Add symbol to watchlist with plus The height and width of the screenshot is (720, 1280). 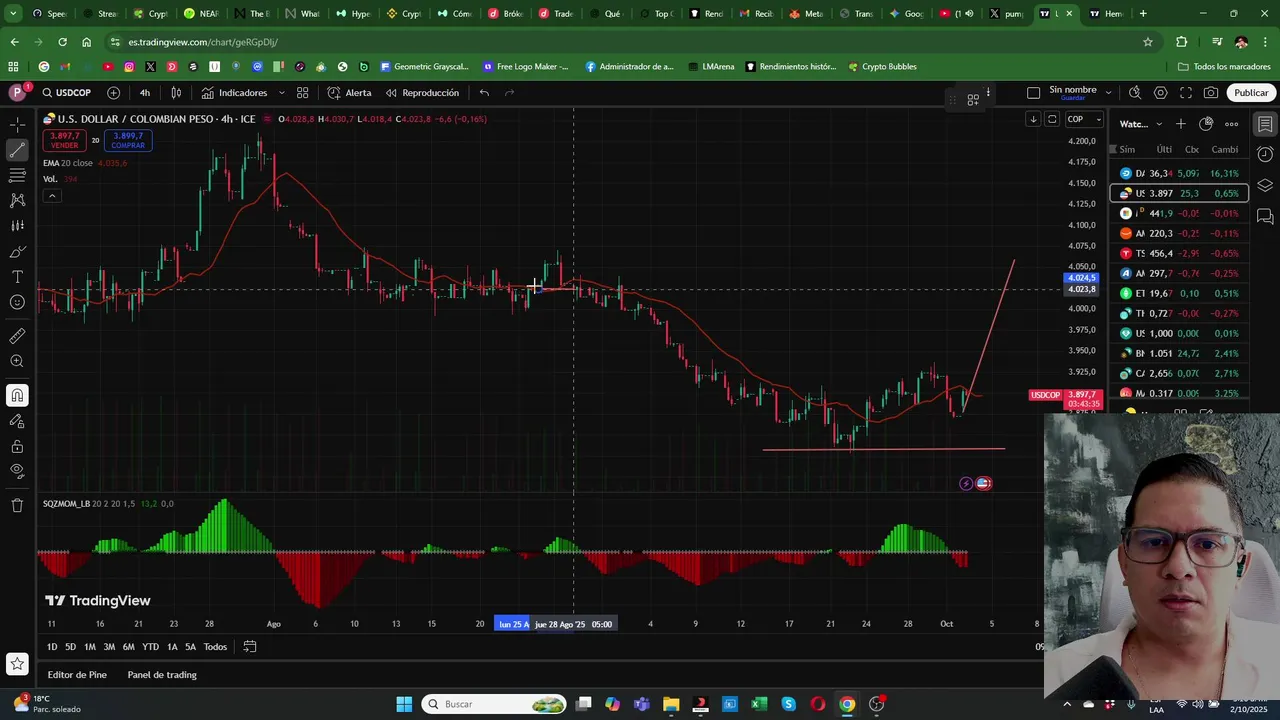tap(1181, 124)
